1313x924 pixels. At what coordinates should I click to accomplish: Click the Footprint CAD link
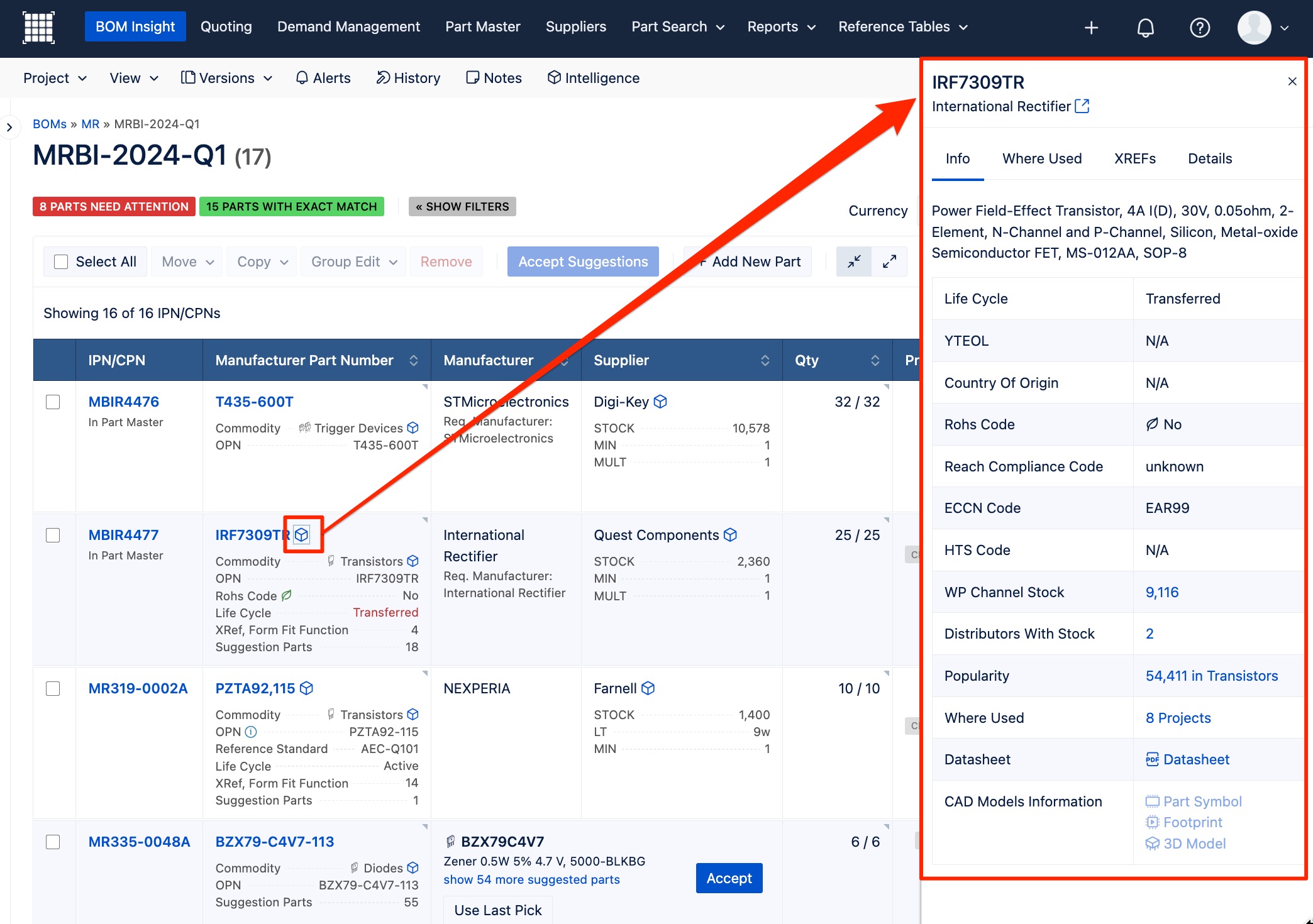click(1184, 822)
